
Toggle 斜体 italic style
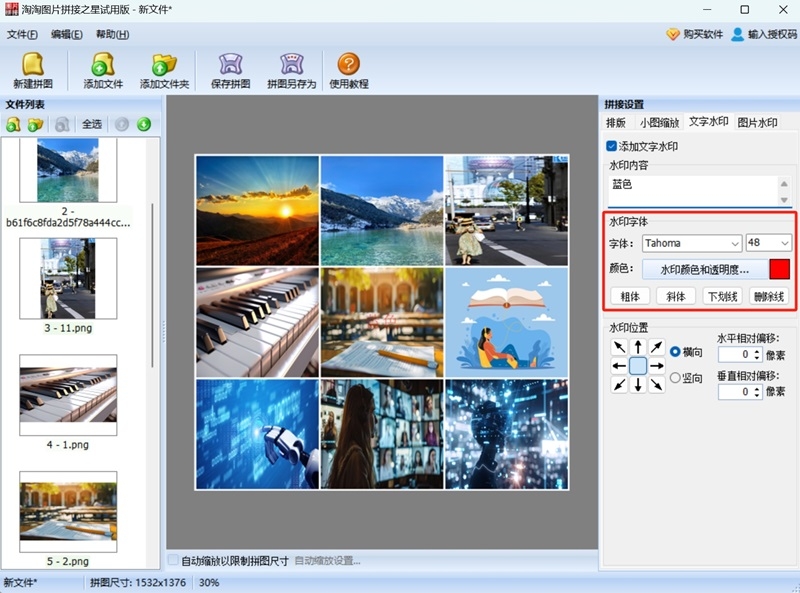point(676,296)
